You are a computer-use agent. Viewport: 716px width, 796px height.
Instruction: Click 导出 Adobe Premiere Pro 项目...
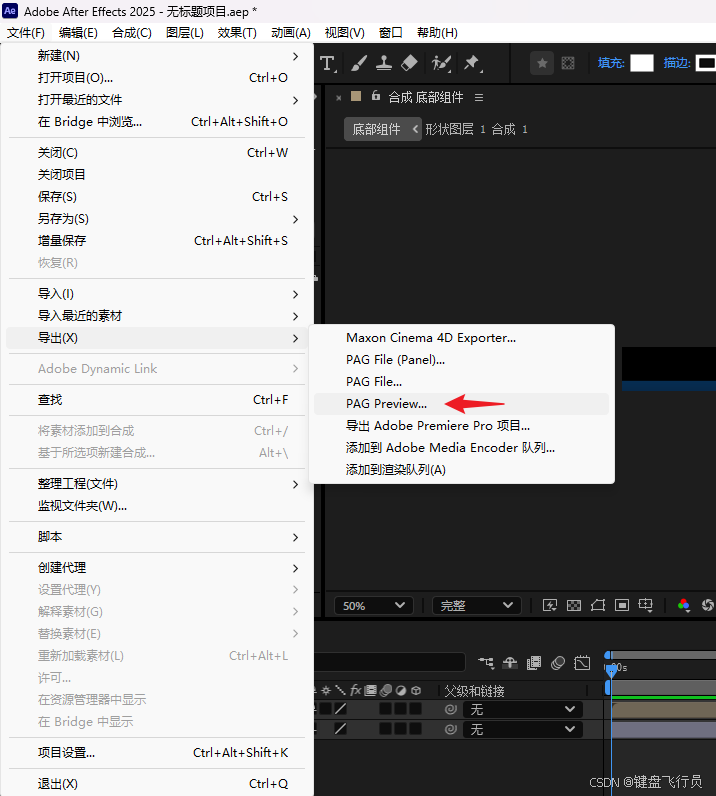pyautogui.click(x=461, y=426)
